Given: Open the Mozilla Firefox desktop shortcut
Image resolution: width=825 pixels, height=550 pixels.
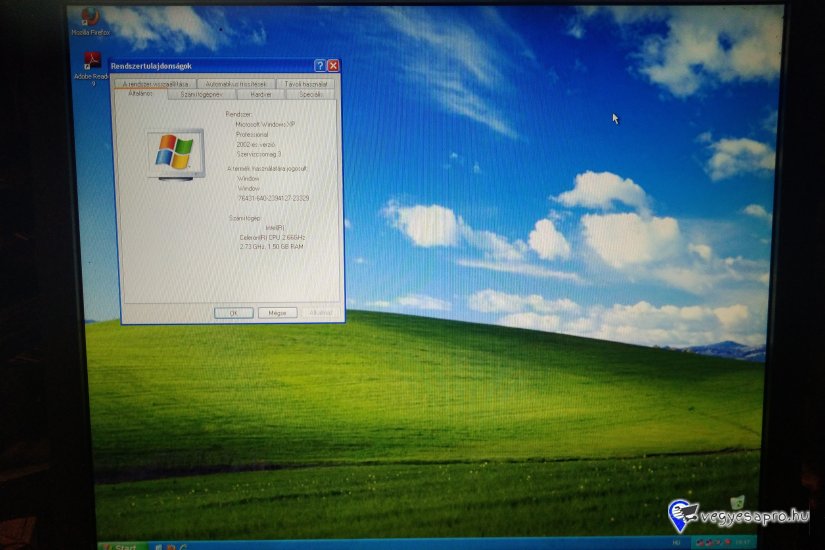Looking at the screenshot, I should tap(89, 17).
